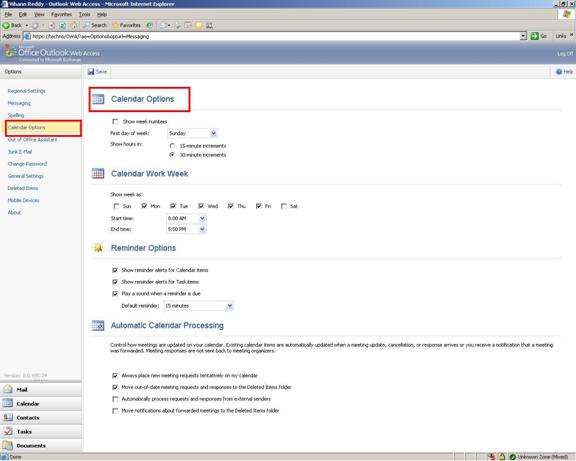The height and width of the screenshot is (461, 576).
Task: Click the Messenger icon in toolbar
Action: point(209,25)
